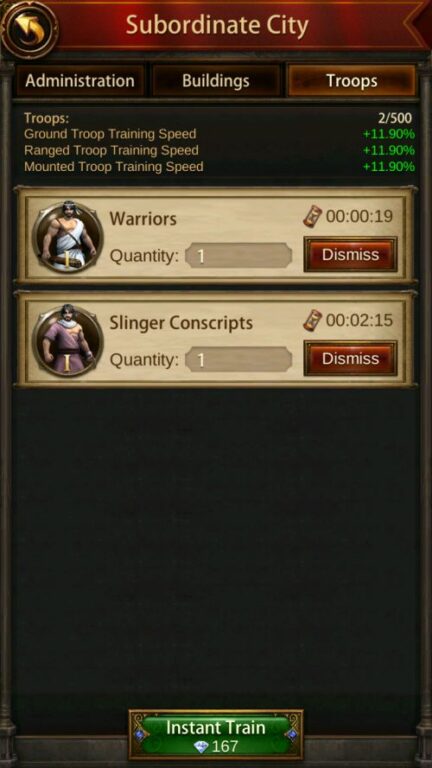Tap the Warriors name label

(143, 218)
